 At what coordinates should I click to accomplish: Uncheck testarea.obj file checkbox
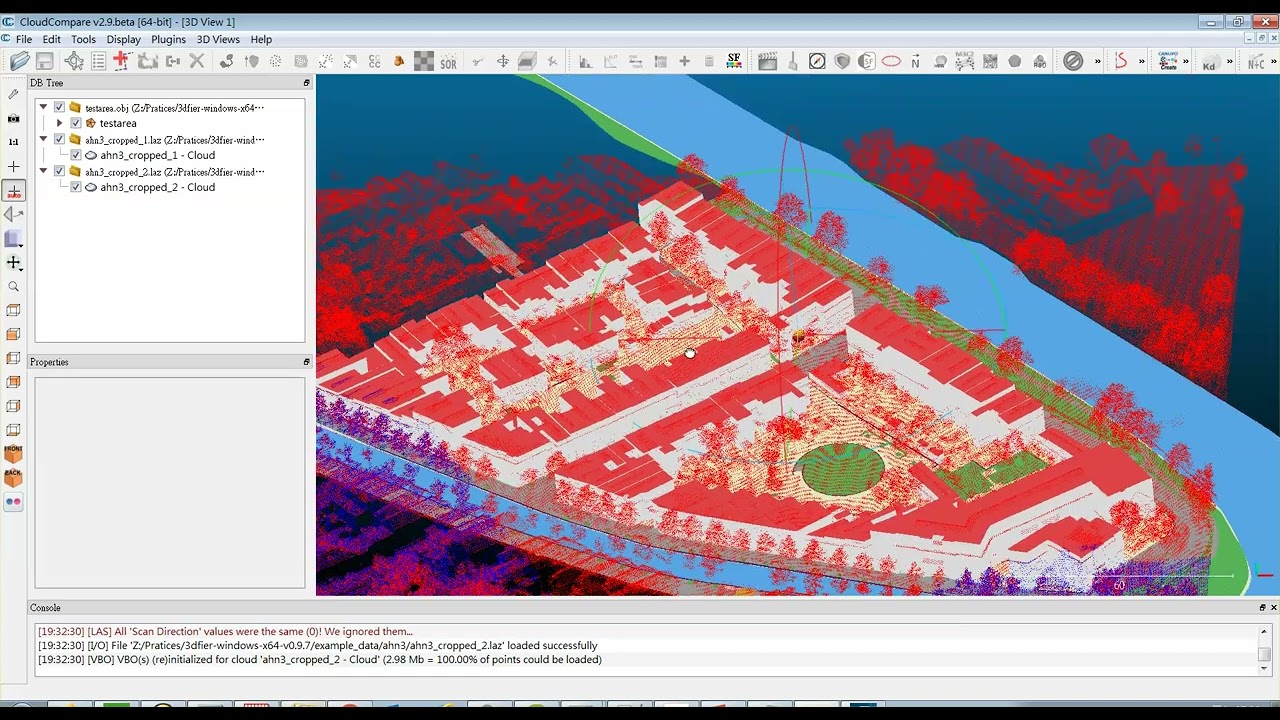tap(59, 107)
